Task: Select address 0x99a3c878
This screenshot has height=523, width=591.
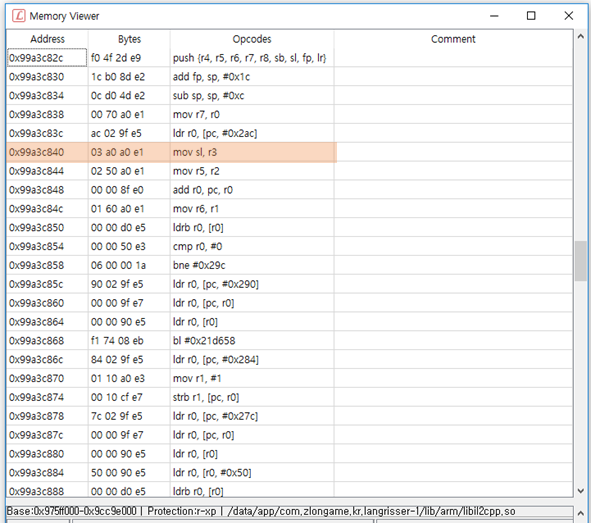Action: click(37, 416)
